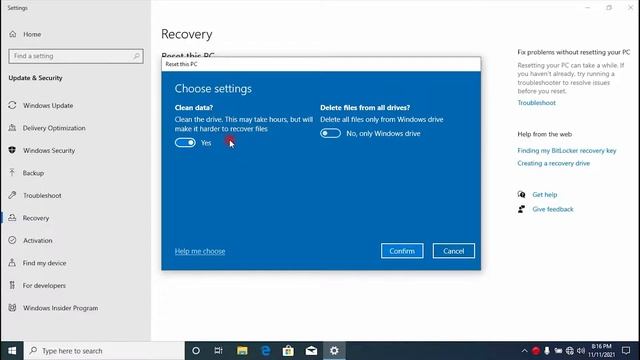
Task: Open For developers page
Action: (x=44, y=285)
